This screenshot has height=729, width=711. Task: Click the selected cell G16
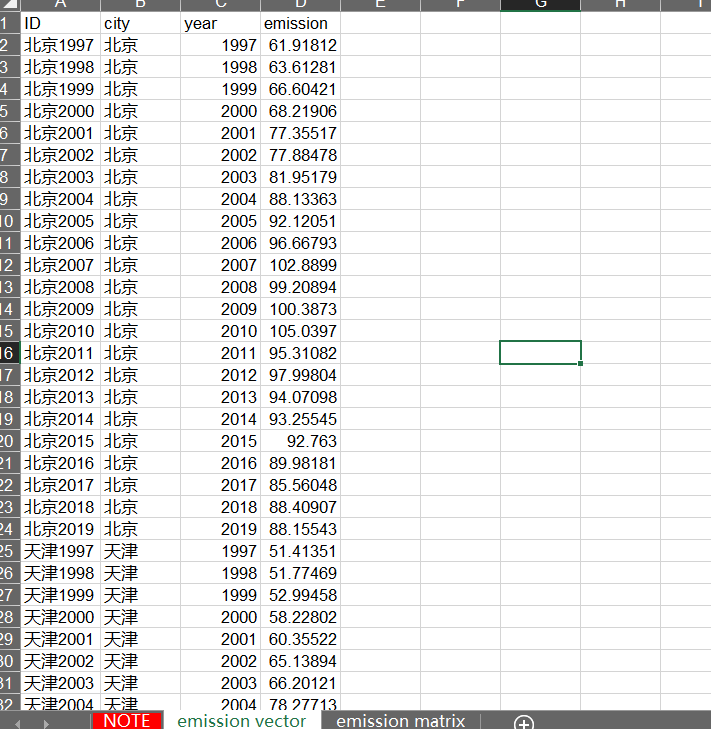click(540, 353)
